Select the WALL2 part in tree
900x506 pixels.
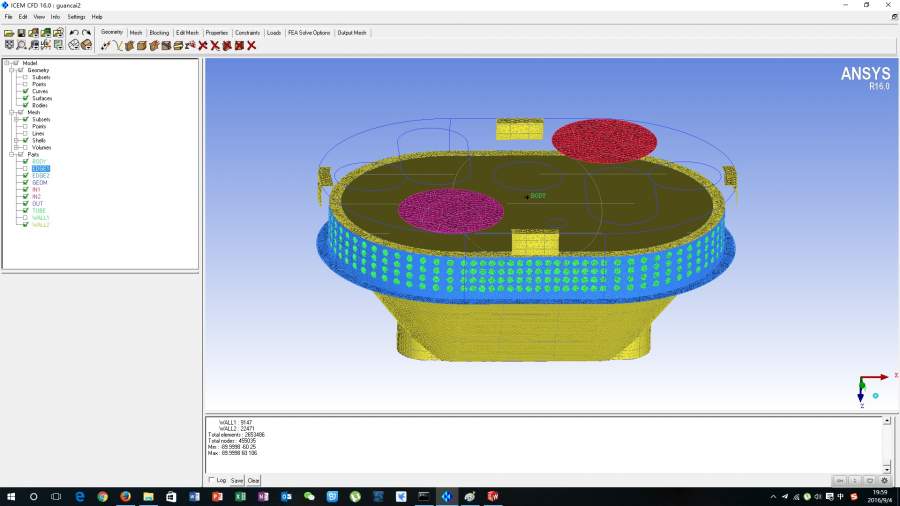(x=41, y=225)
